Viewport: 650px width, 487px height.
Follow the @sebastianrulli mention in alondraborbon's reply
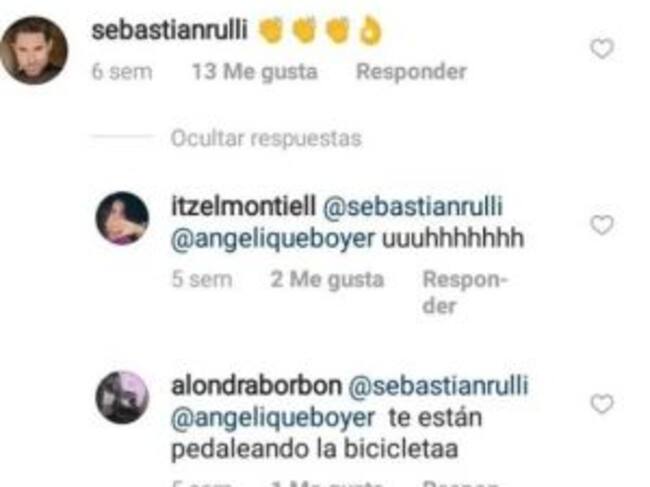438,385
